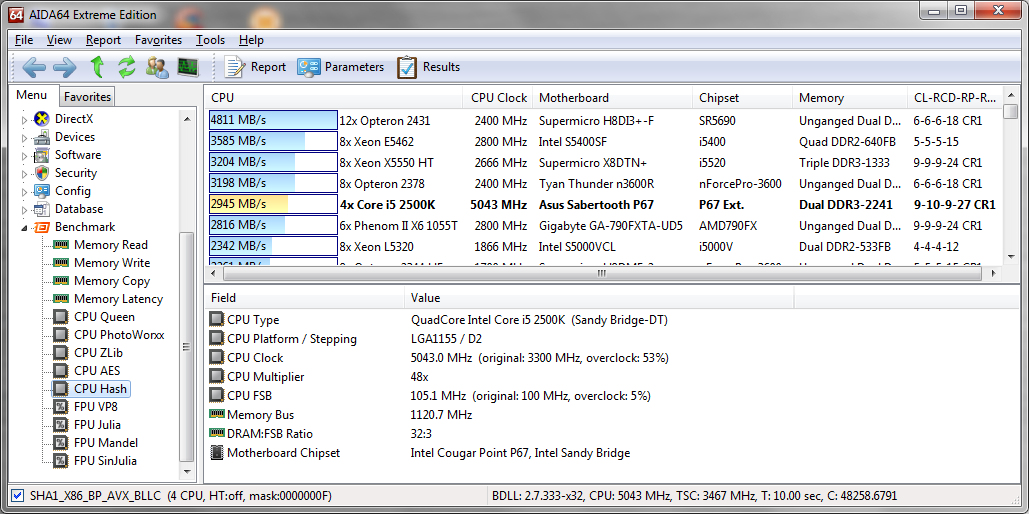Open the View menu
Screen dimensions: 1029x514
click(x=60, y=40)
